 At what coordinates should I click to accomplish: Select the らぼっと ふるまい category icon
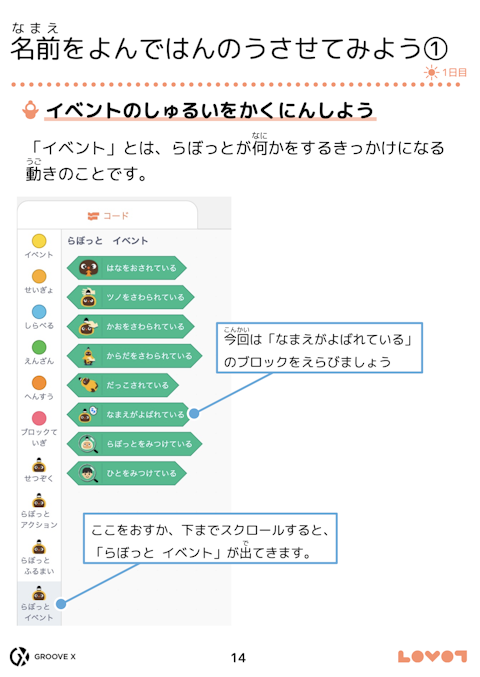[x=39, y=547]
